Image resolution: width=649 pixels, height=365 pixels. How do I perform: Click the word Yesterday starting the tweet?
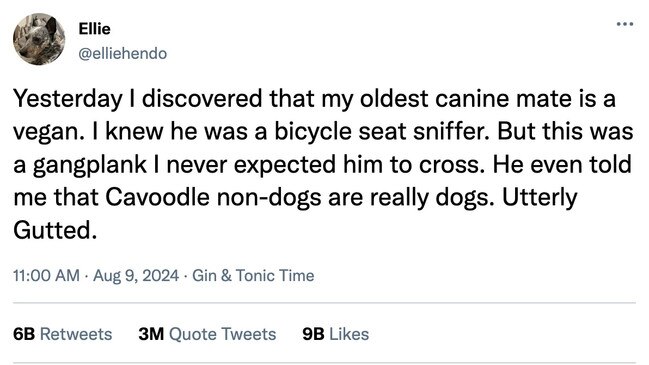coord(68,99)
